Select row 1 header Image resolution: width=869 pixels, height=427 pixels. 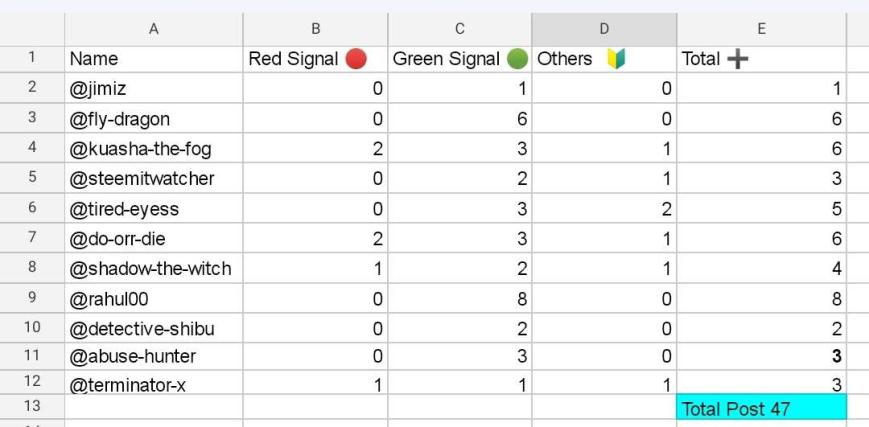pos(32,59)
